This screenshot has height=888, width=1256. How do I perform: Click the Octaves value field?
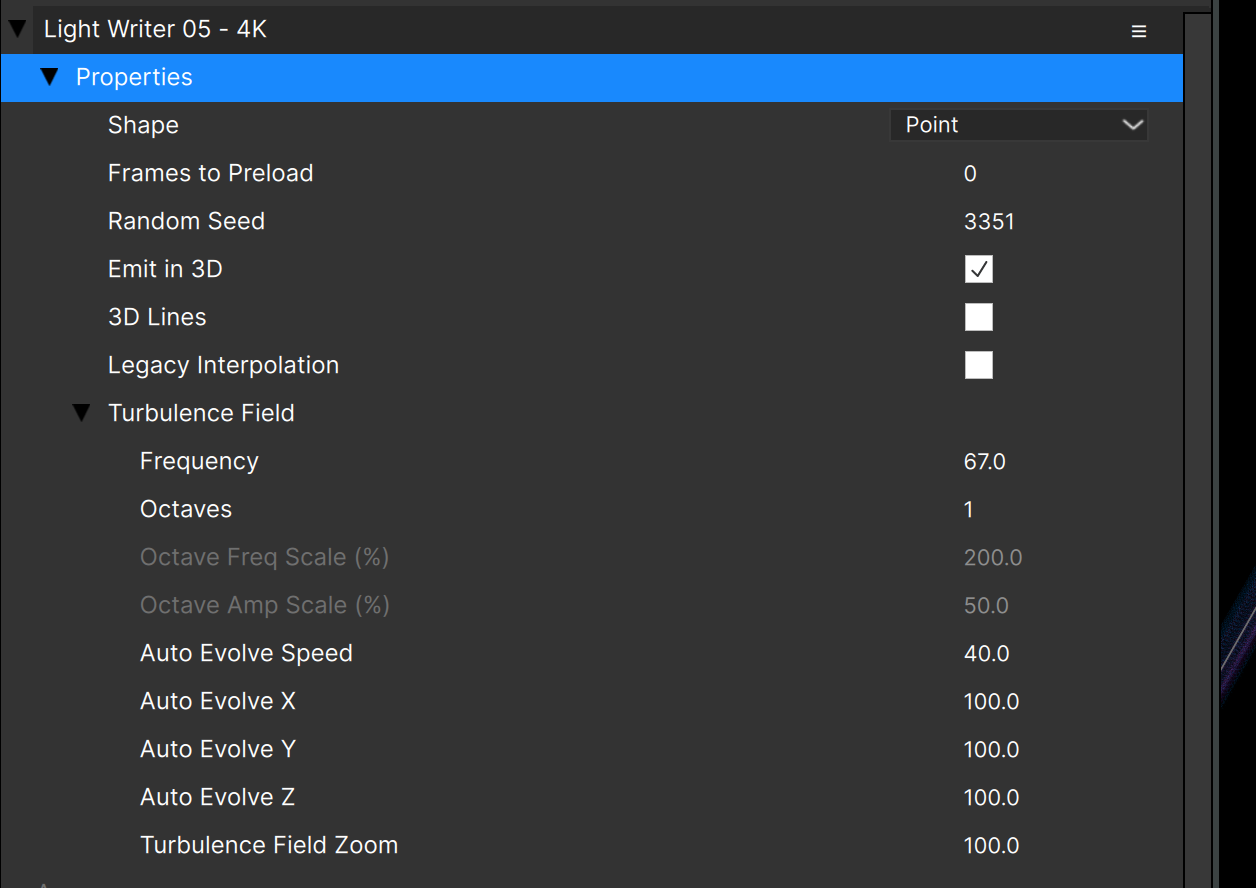[x=967, y=509]
